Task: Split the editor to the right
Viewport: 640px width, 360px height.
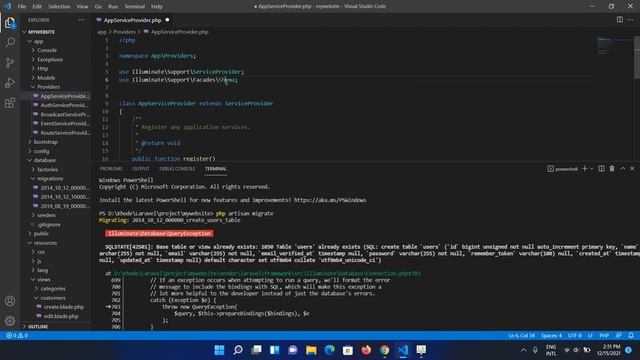Action: coord(620,20)
